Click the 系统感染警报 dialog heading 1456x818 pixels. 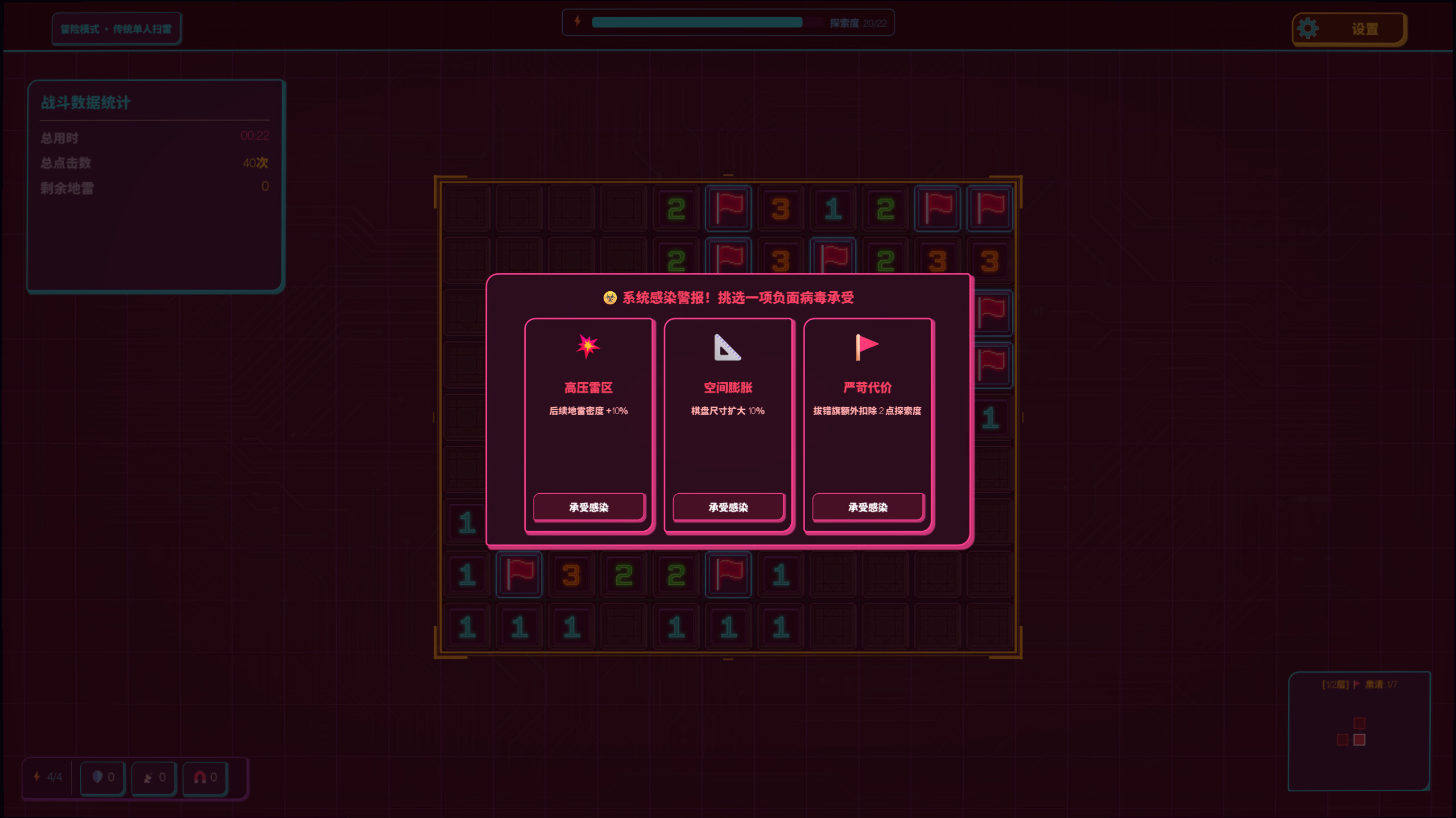tap(737, 298)
